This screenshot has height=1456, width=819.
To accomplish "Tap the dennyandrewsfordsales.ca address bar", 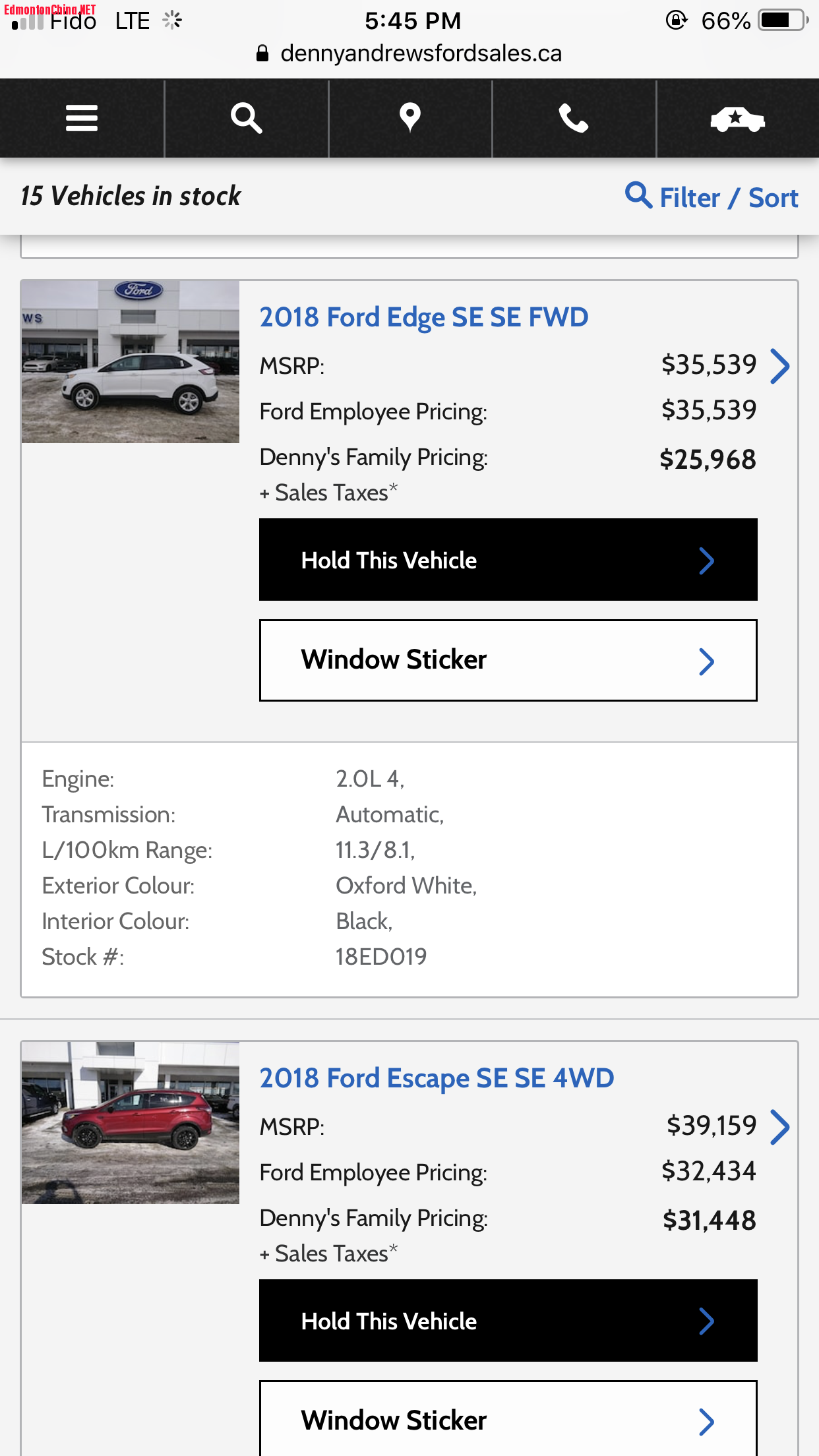I will click(x=421, y=53).
